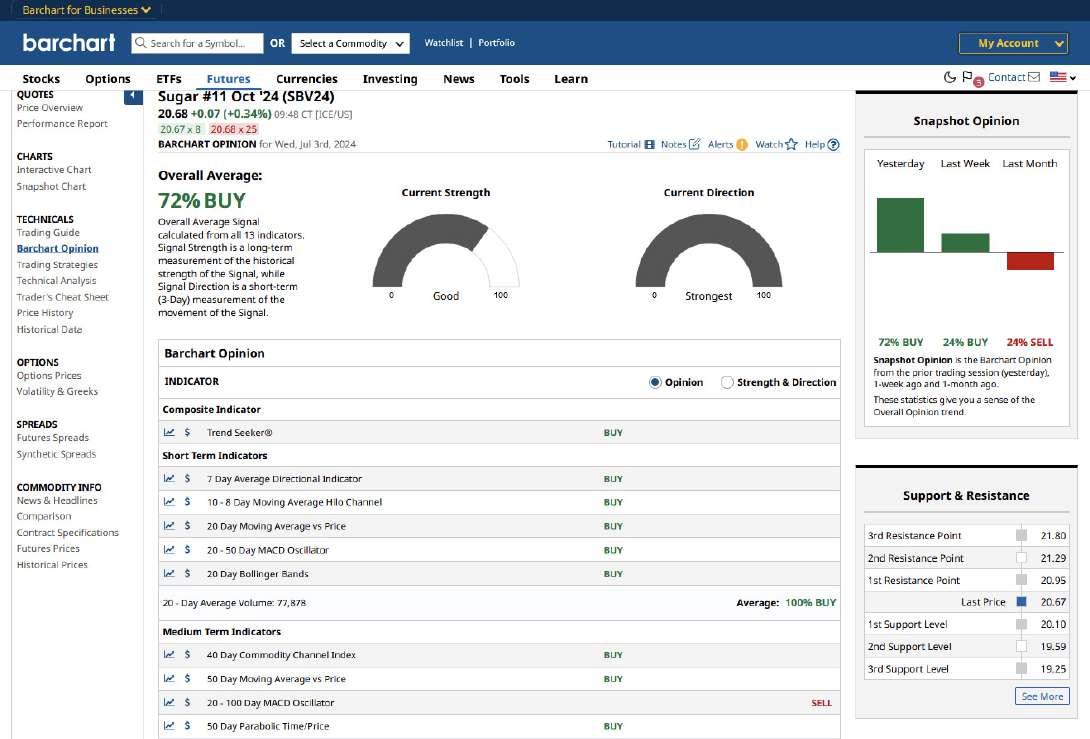Open chart icon for 20 Day Bollinger Bands

tap(169, 574)
